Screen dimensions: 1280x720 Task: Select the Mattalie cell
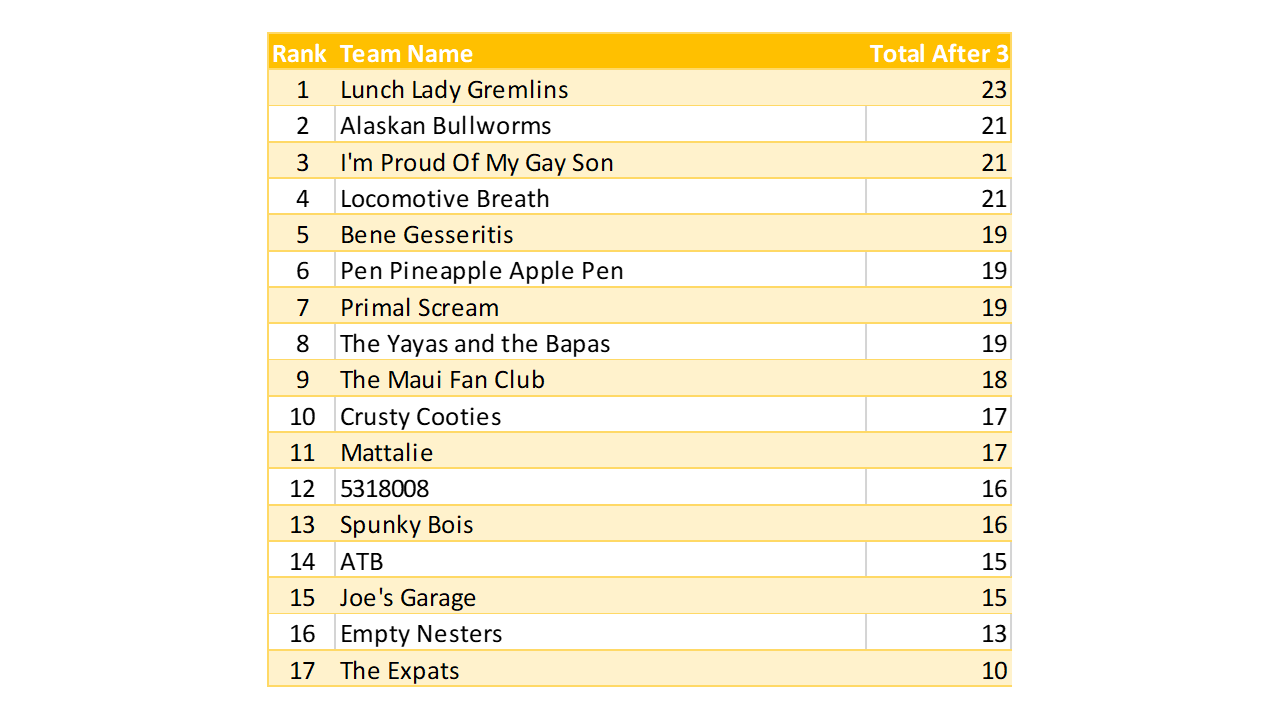point(386,453)
